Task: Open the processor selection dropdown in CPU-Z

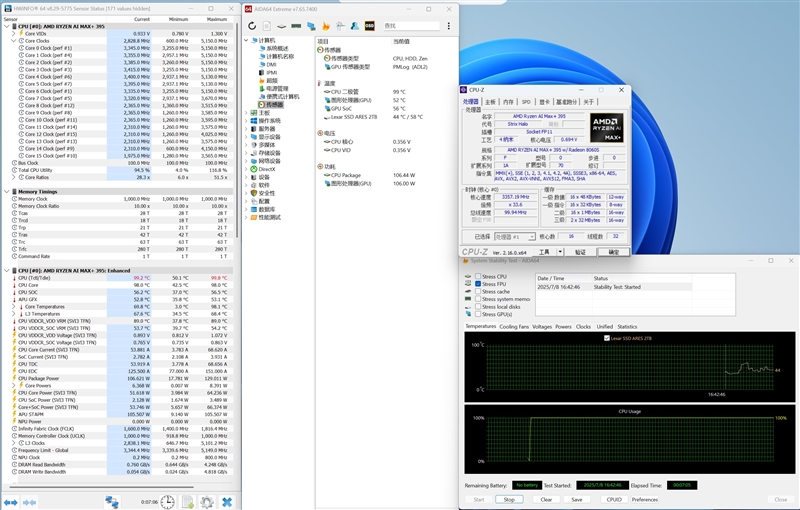Action: 516,236
